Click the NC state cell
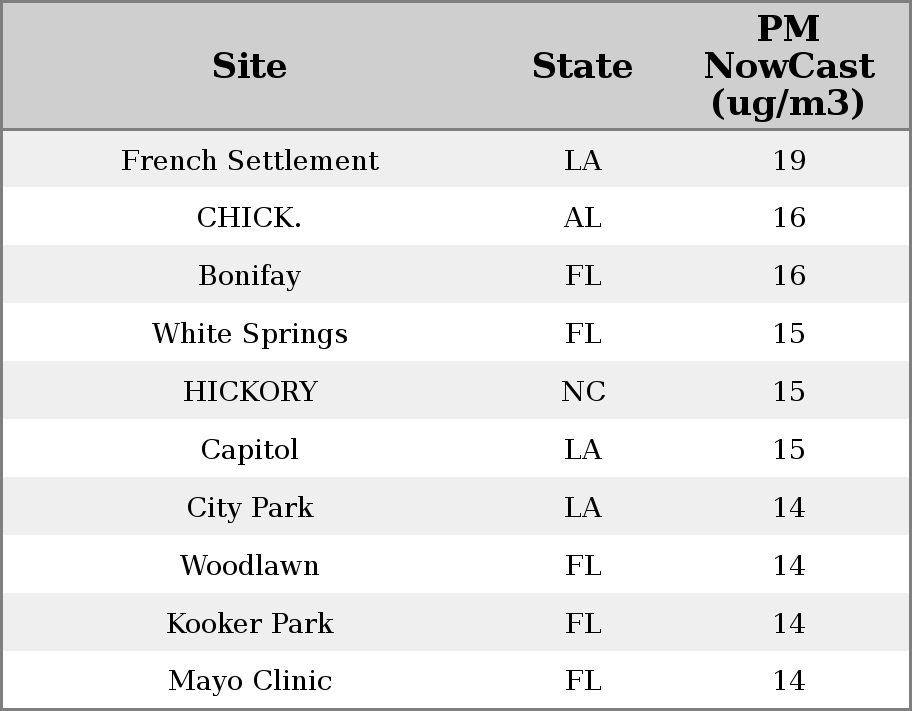 583,392
